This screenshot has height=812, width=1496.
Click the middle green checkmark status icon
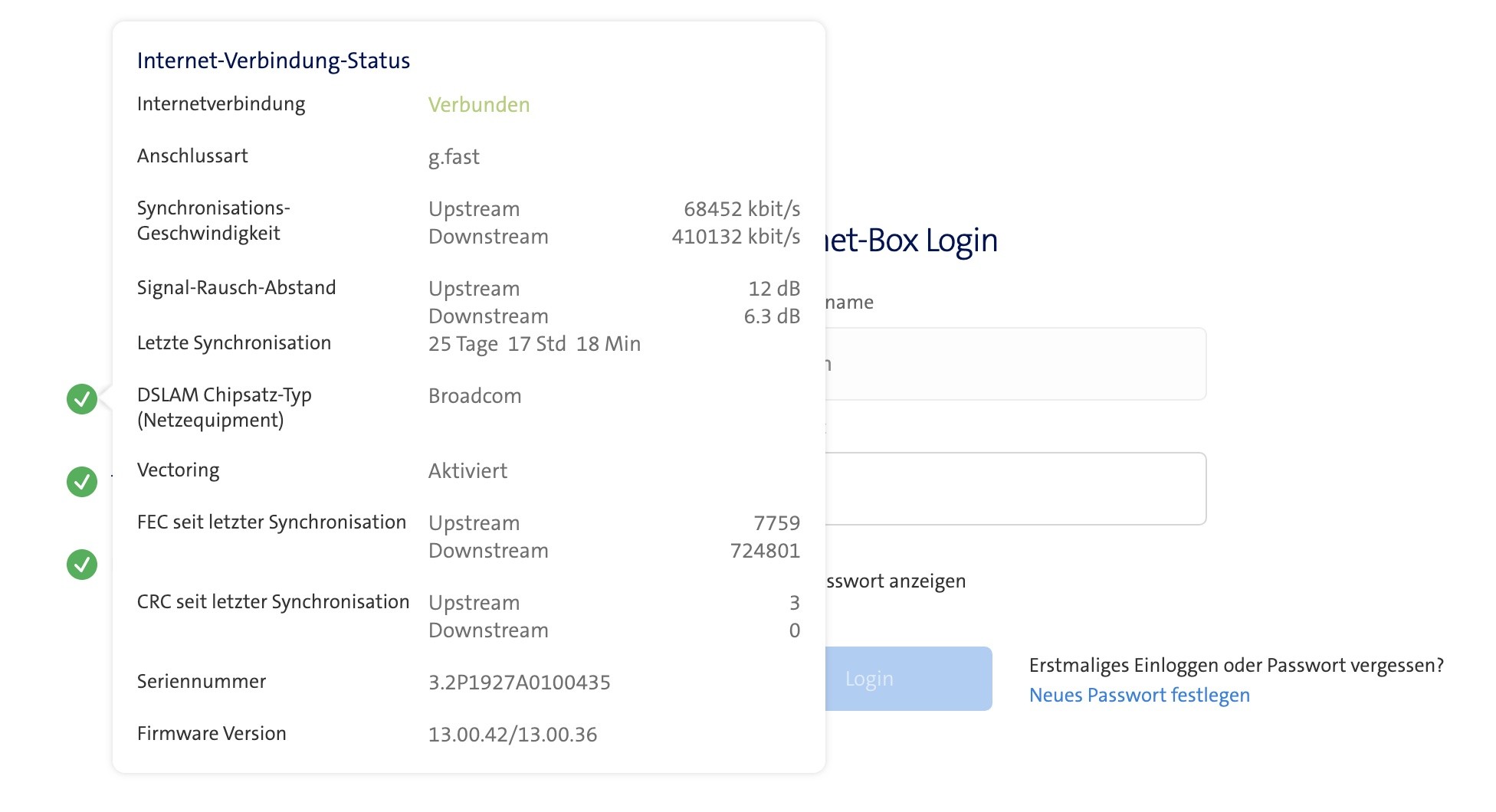(x=82, y=482)
